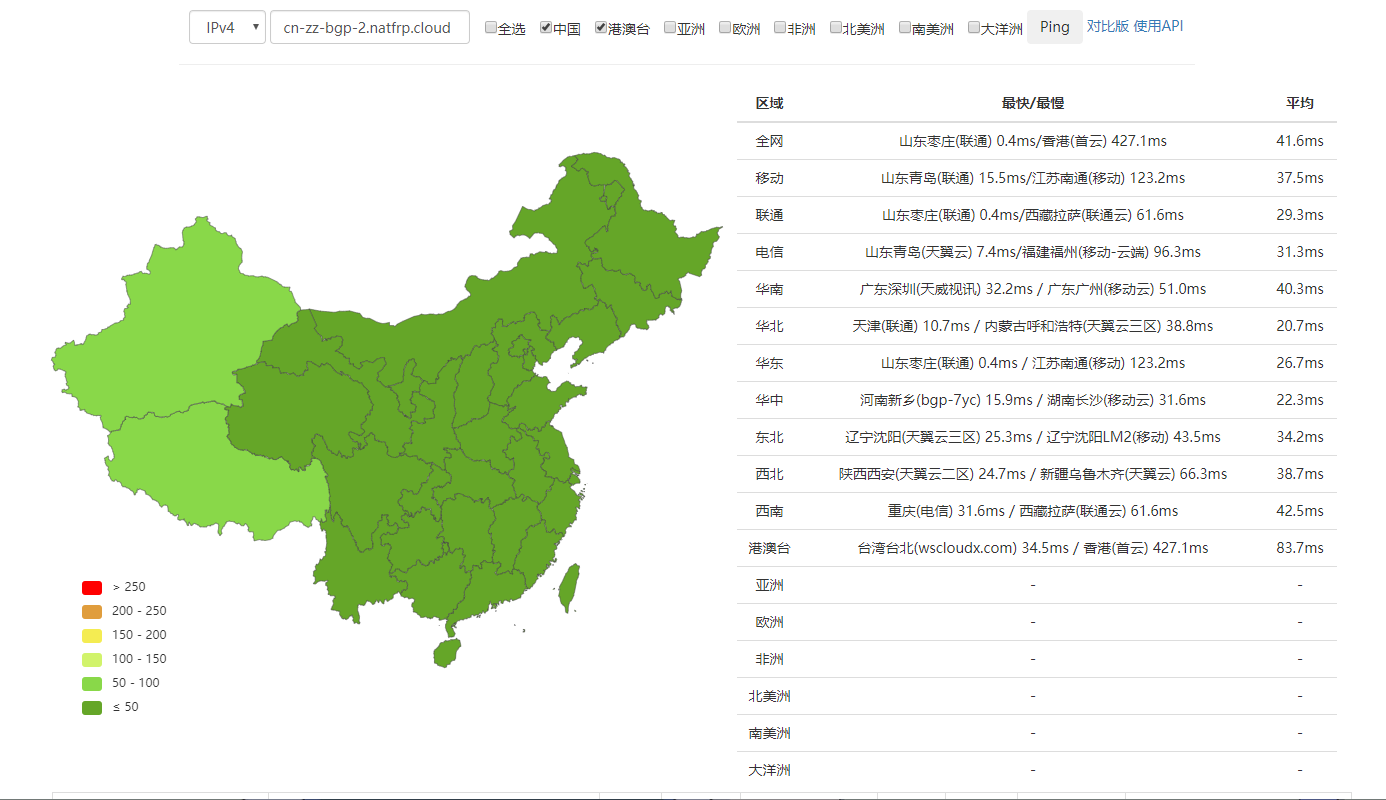Image resolution: width=1386 pixels, height=800 pixels.
Task: Click the 大洋洲 row label in the table
Action: [x=770, y=770]
